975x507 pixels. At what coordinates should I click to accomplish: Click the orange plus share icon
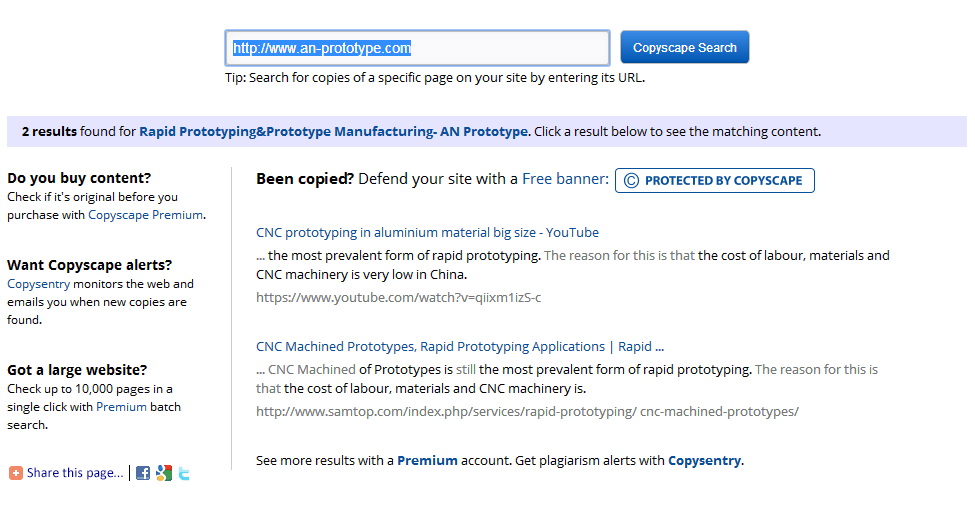coord(16,473)
